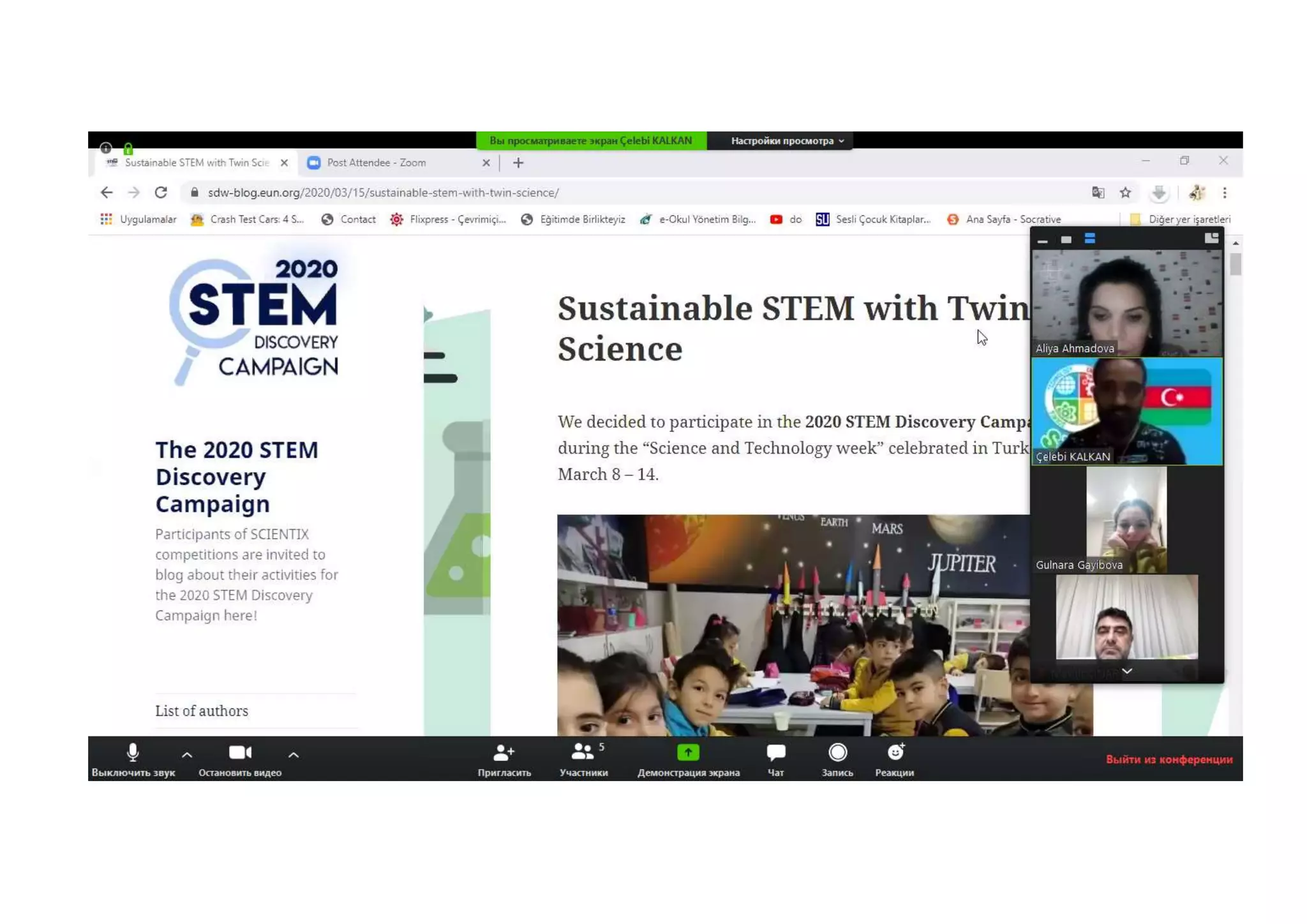Stop the video camera

[240, 753]
